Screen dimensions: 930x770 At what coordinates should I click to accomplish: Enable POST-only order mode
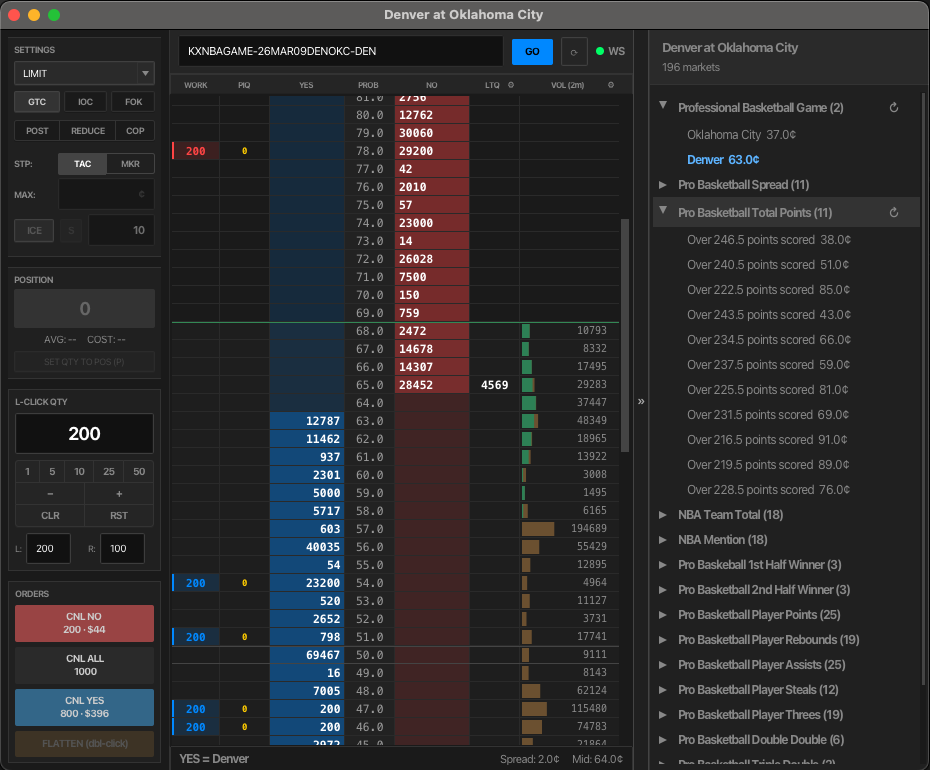tap(36, 130)
